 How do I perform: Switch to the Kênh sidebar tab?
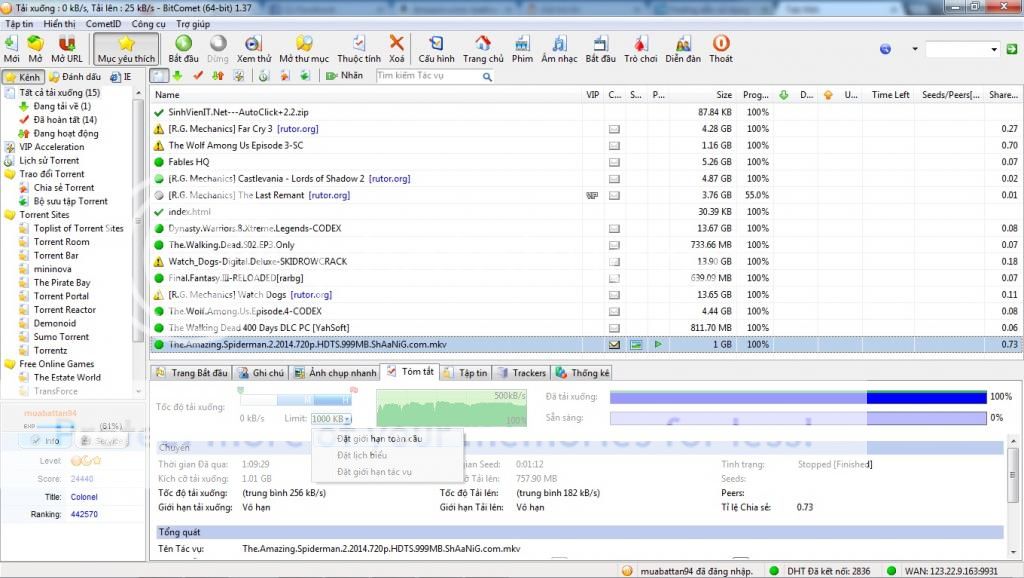[x=24, y=77]
